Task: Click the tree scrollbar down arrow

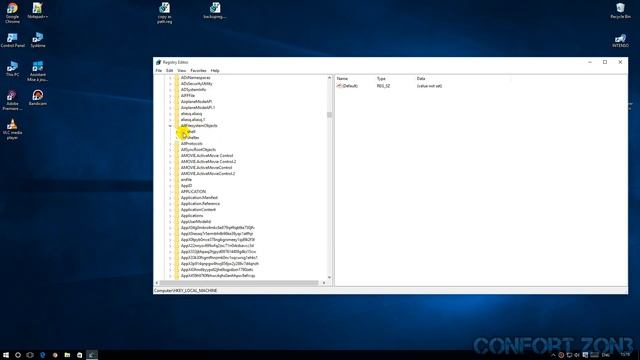Action: tap(329, 278)
